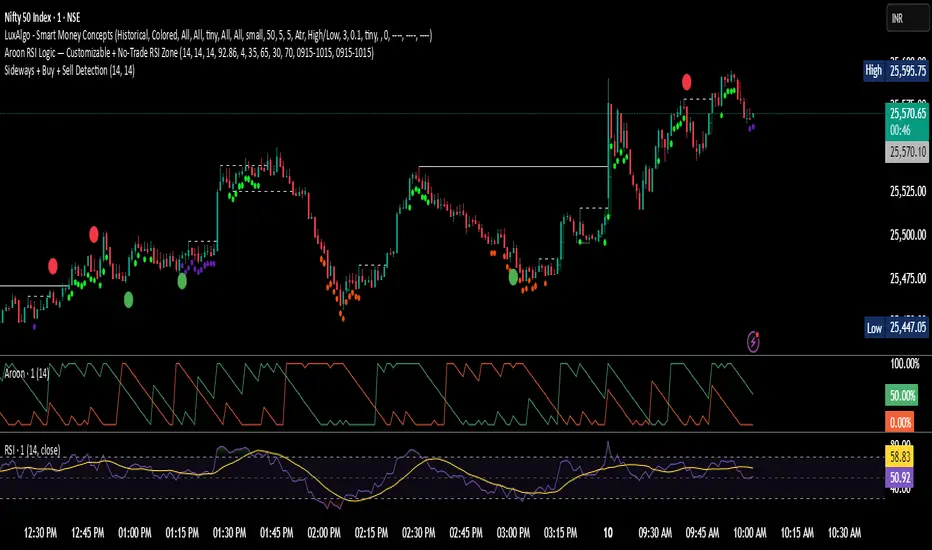Click the current price 25,570.65 label
Screen dimensions: 932x550
(907, 113)
